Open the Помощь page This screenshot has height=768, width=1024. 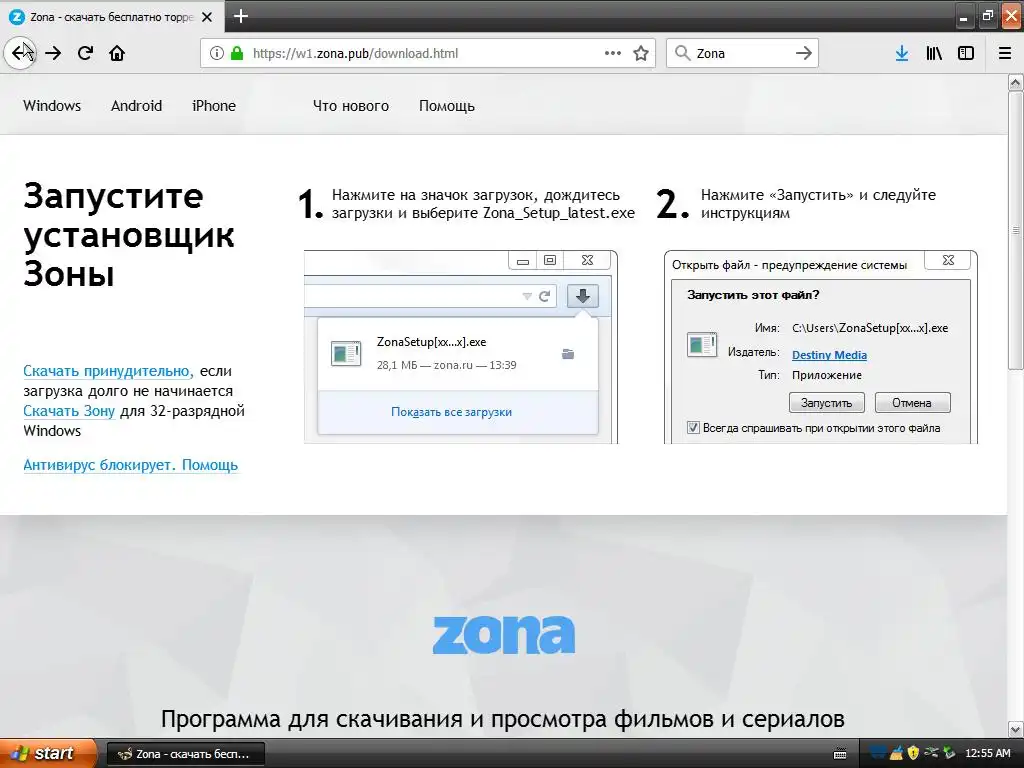coord(447,106)
